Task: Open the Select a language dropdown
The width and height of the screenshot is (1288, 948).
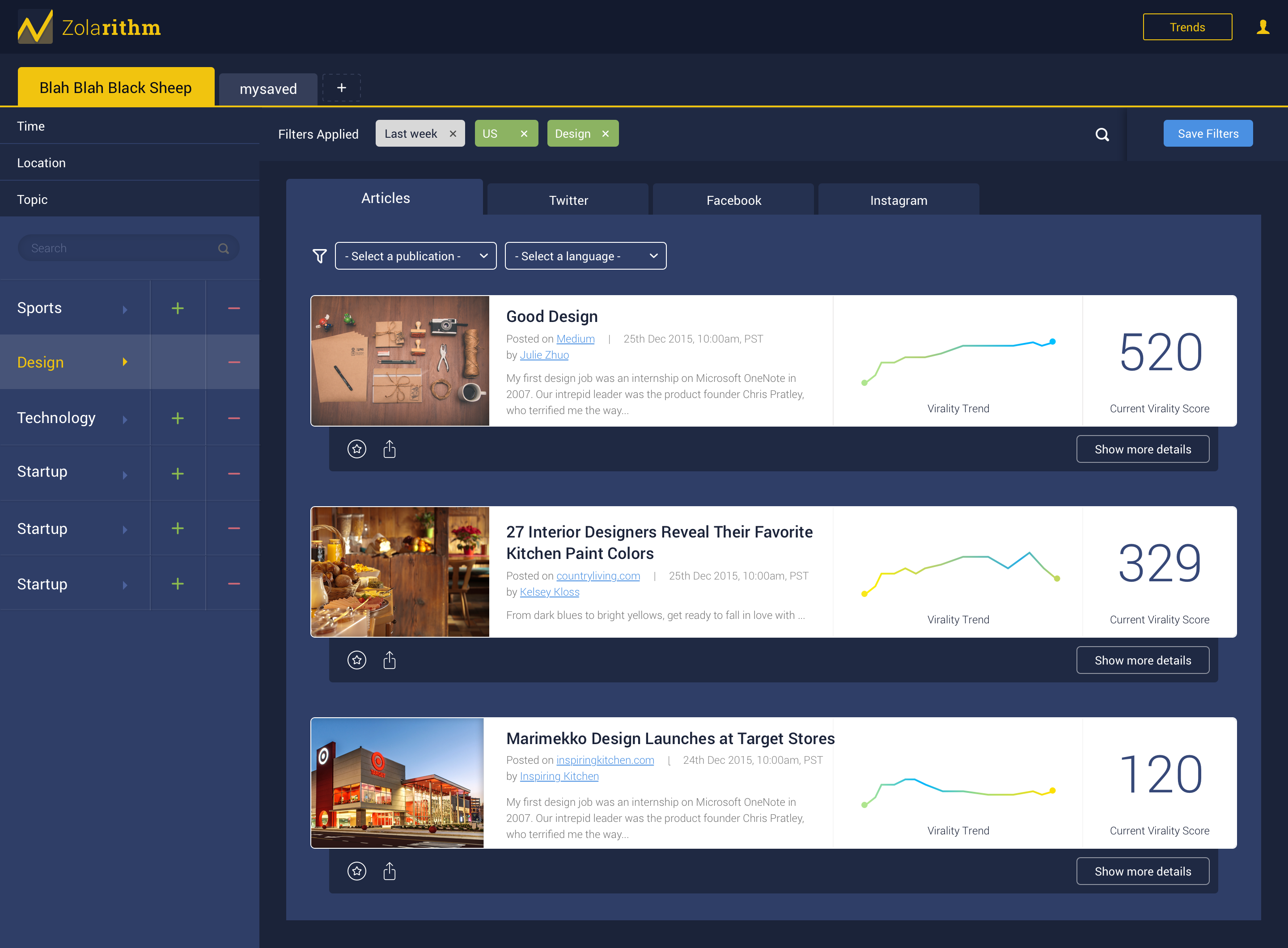Action: [x=585, y=256]
